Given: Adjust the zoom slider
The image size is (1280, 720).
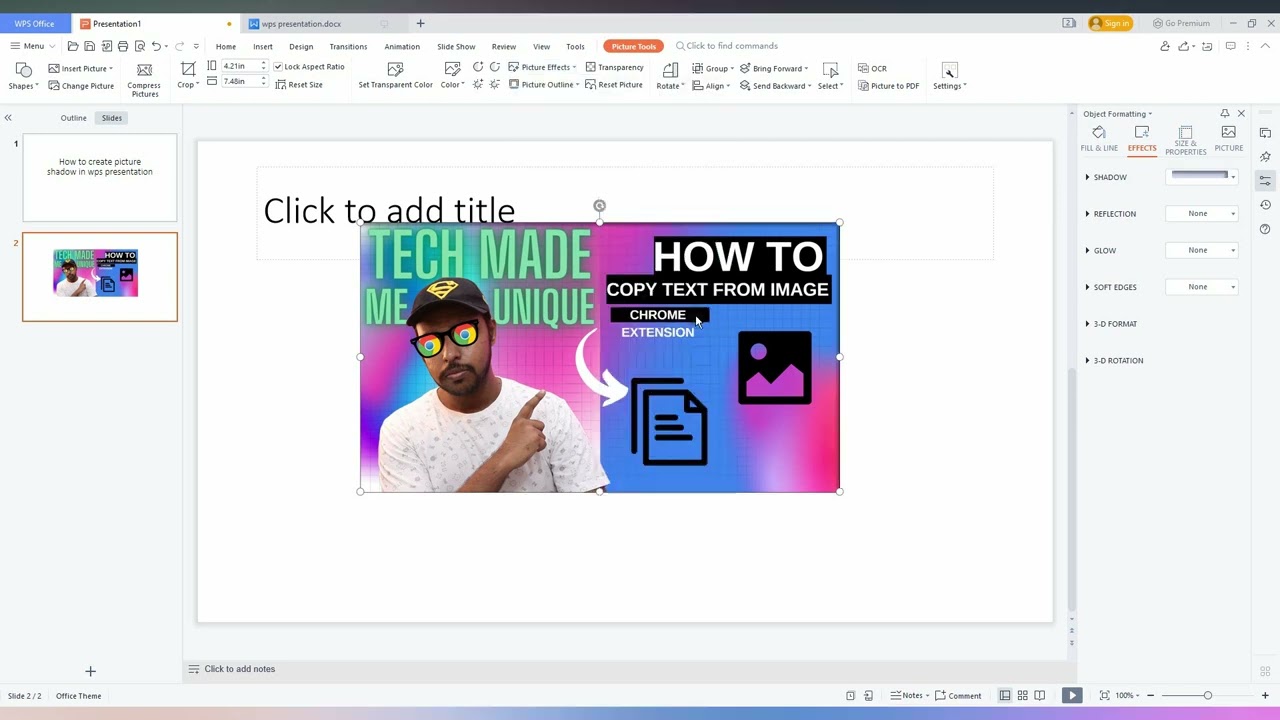Looking at the screenshot, I should pyautogui.click(x=1207, y=695).
